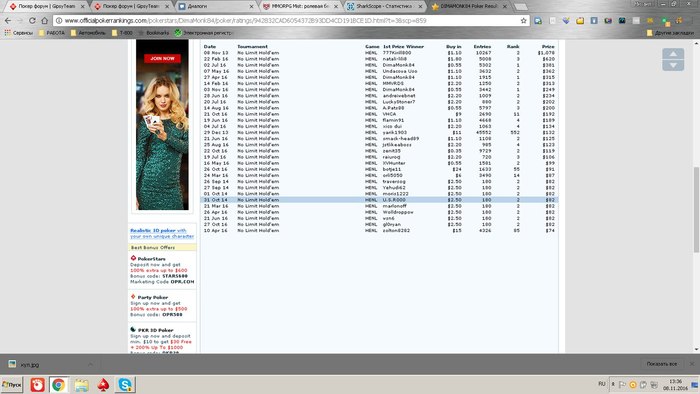Viewport: 700px width, 394px height.
Task: Click Показать все downloads button
Action: 662,364
